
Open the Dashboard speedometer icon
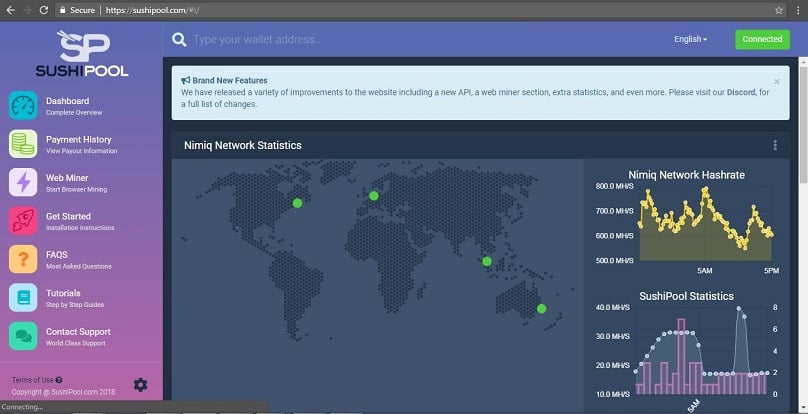[x=23, y=106]
